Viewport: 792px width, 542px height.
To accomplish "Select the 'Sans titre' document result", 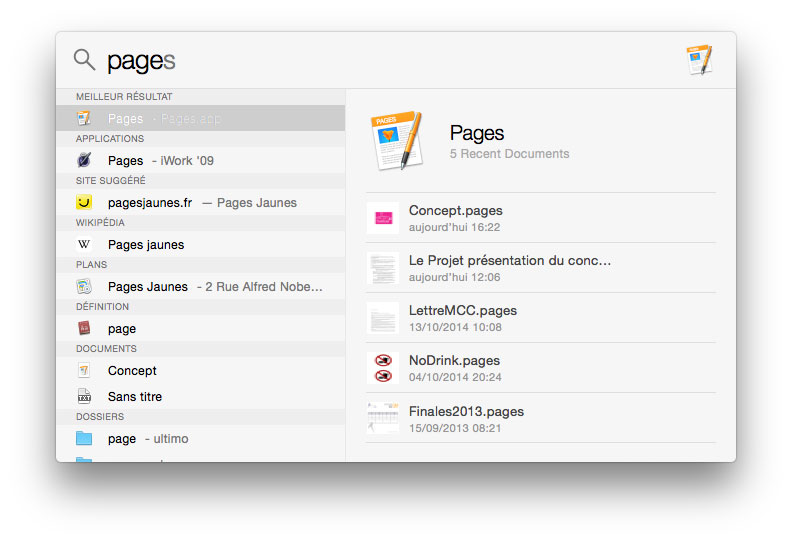I will coord(201,396).
